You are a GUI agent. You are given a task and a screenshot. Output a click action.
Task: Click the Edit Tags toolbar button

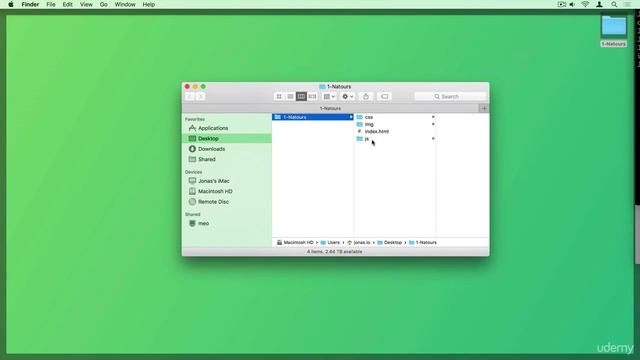click(384, 96)
